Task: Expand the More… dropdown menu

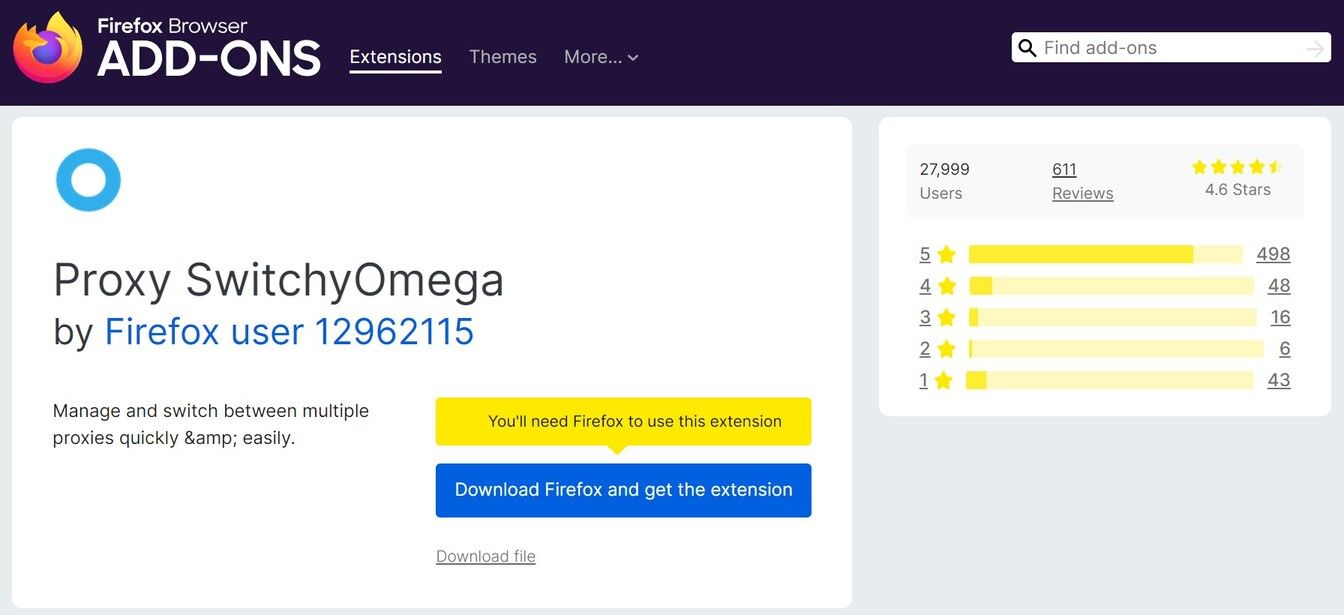Action: [x=601, y=57]
